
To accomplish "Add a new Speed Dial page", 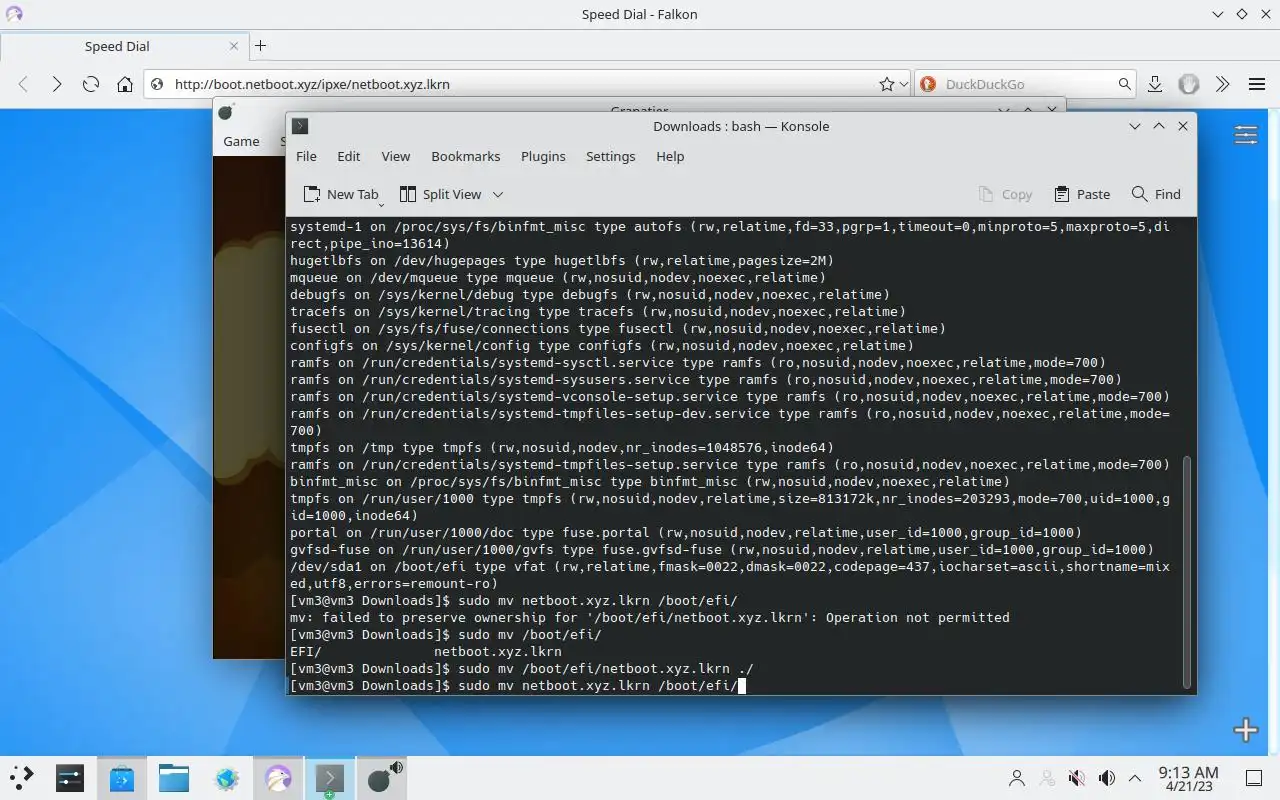I will [x=1246, y=730].
